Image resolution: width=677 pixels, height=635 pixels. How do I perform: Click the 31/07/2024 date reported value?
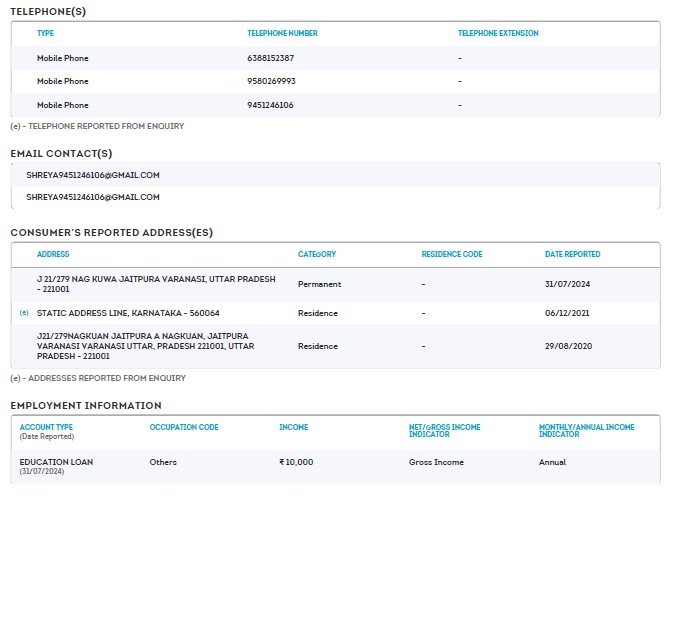(567, 284)
